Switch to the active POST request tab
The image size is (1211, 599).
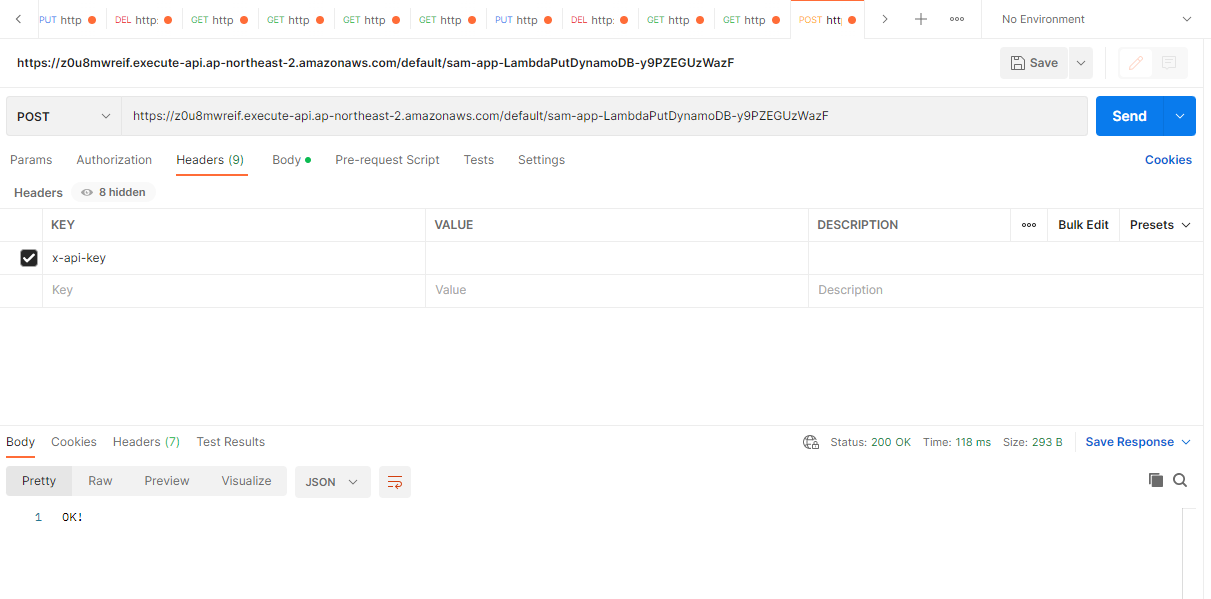[827, 20]
